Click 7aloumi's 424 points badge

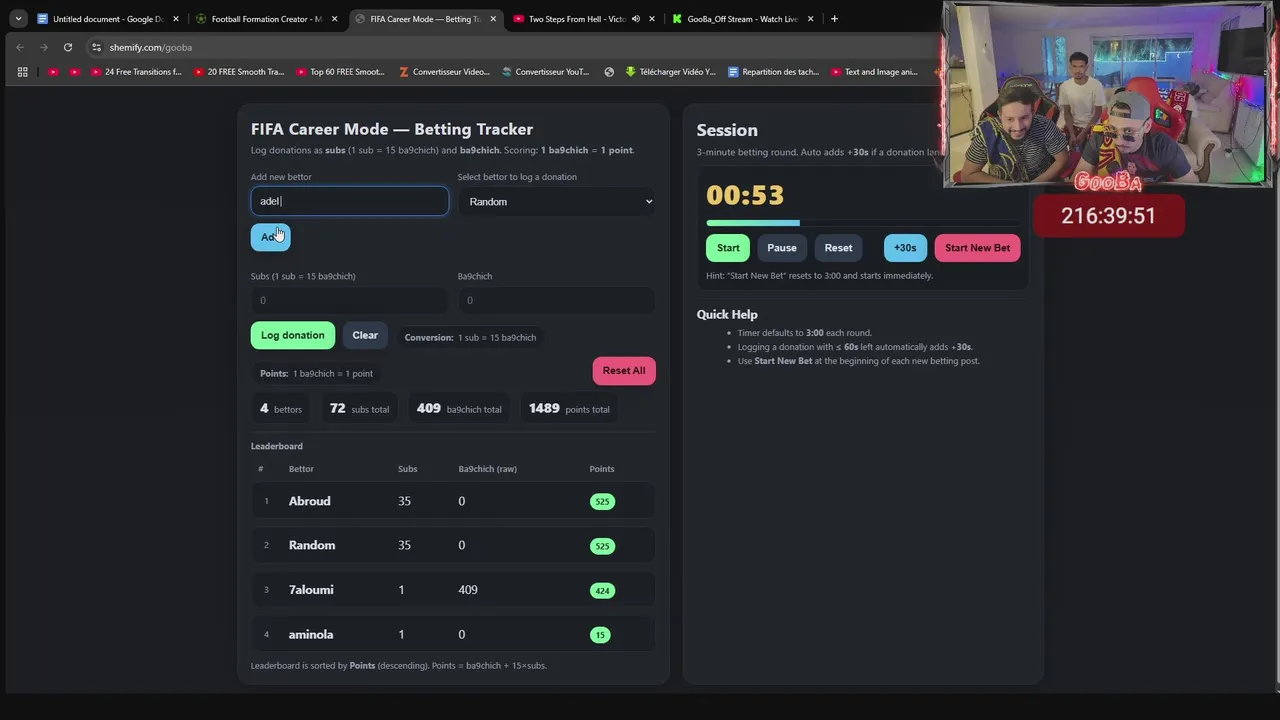[x=602, y=590]
